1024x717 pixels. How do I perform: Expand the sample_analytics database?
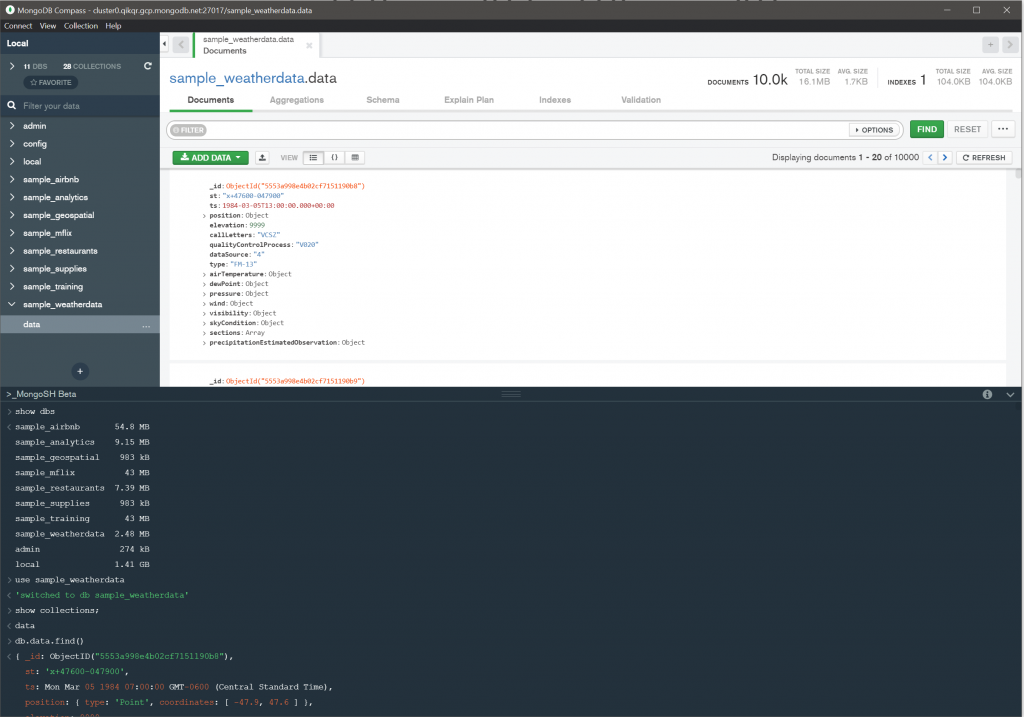point(12,197)
